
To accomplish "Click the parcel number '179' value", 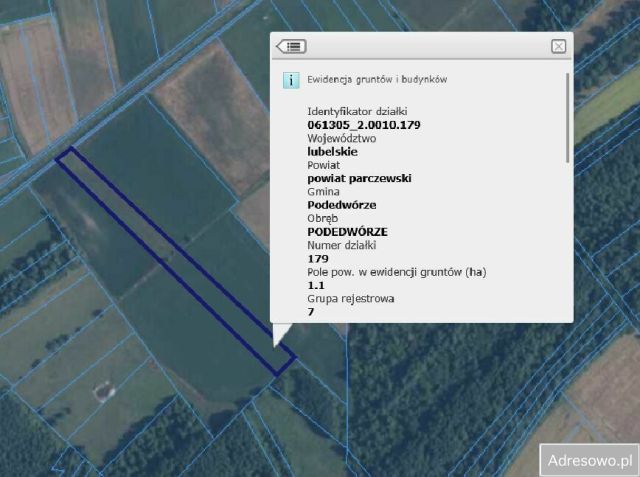I will pyautogui.click(x=318, y=259).
